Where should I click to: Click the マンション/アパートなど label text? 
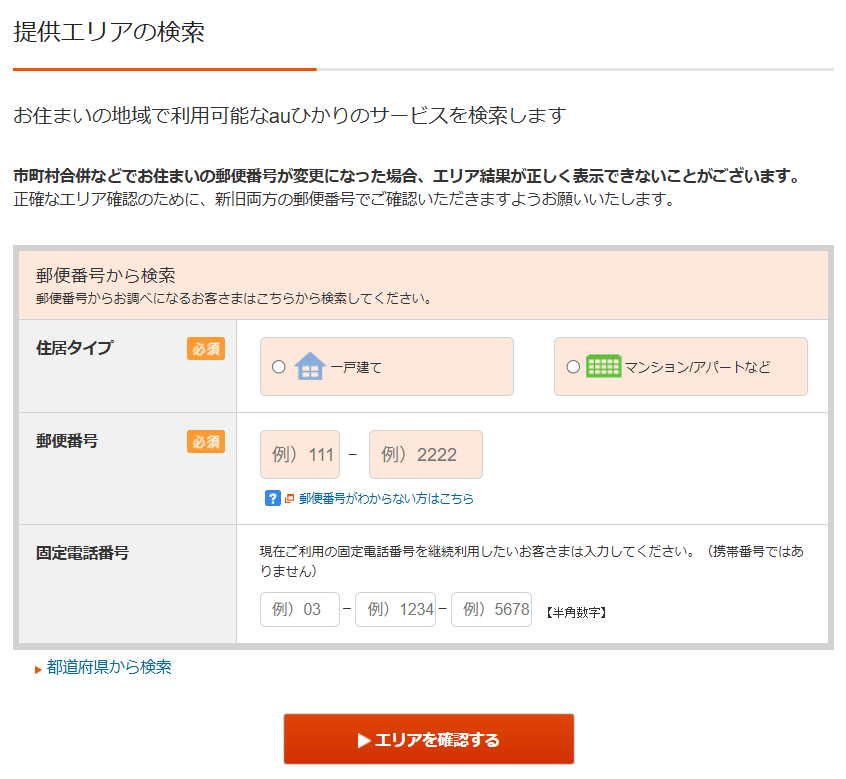click(697, 367)
